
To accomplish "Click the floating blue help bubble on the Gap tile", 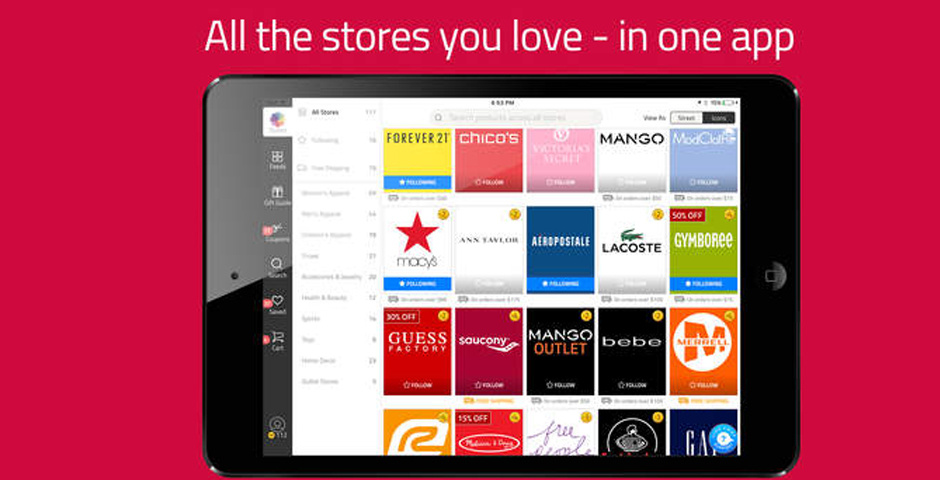I will pyautogui.click(x=722, y=439).
